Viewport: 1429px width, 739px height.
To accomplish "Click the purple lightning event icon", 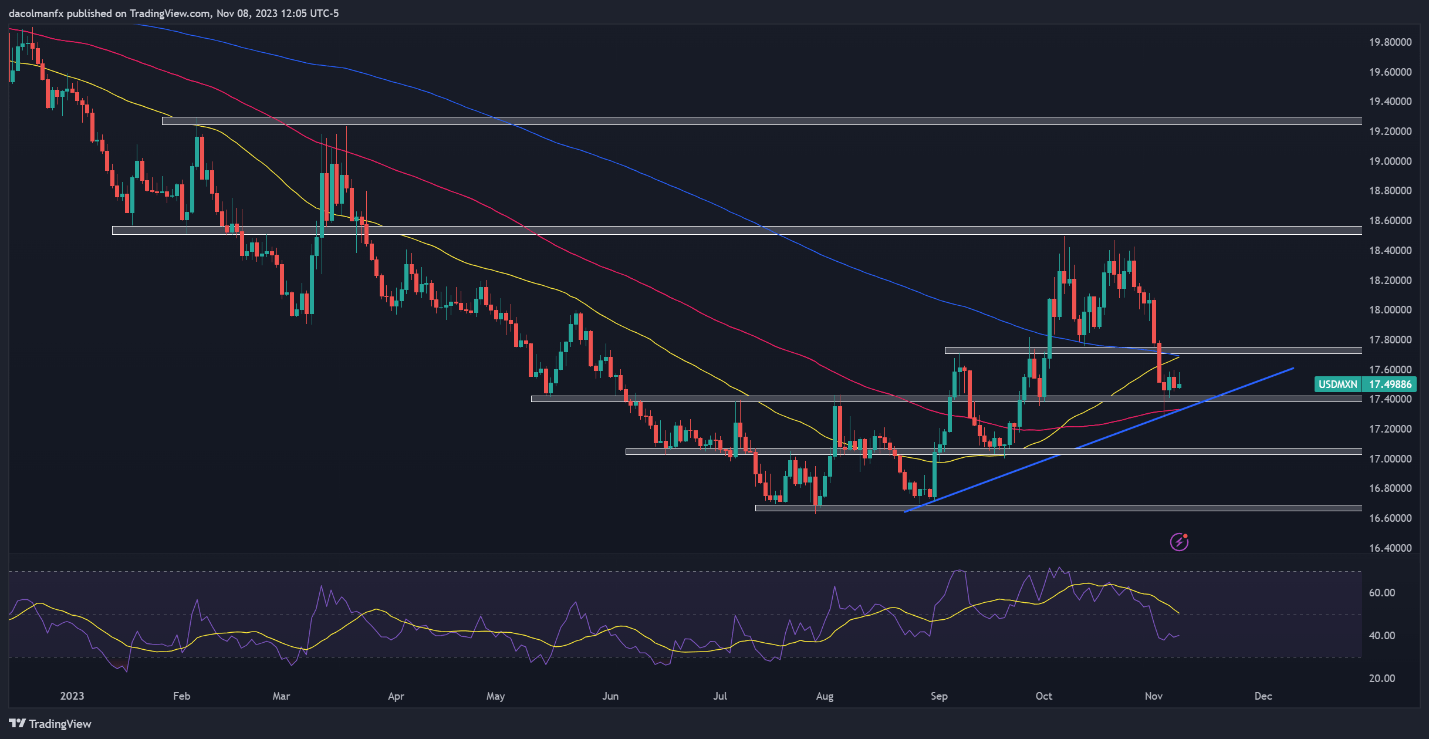I will click(1179, 542).
